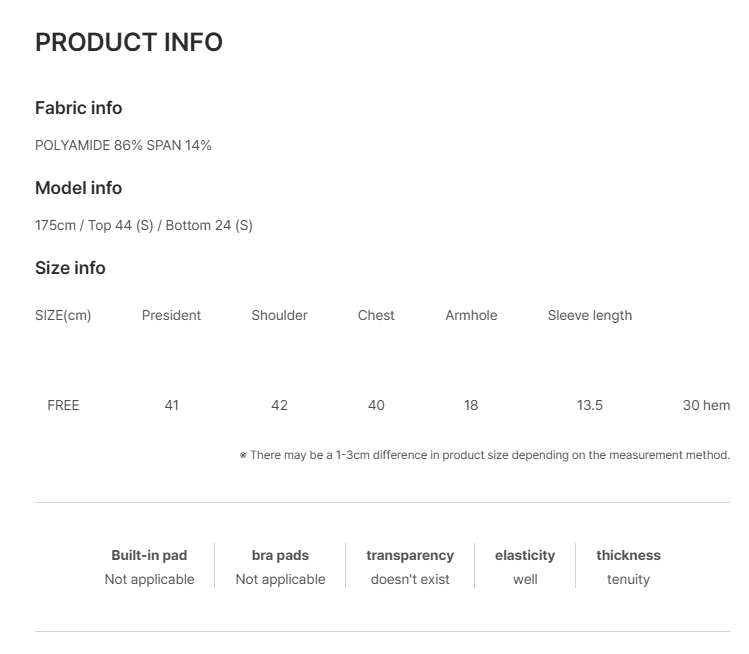Select the transparency attribute label
Viewport: 749px width, 654px height.
(410, 555)
